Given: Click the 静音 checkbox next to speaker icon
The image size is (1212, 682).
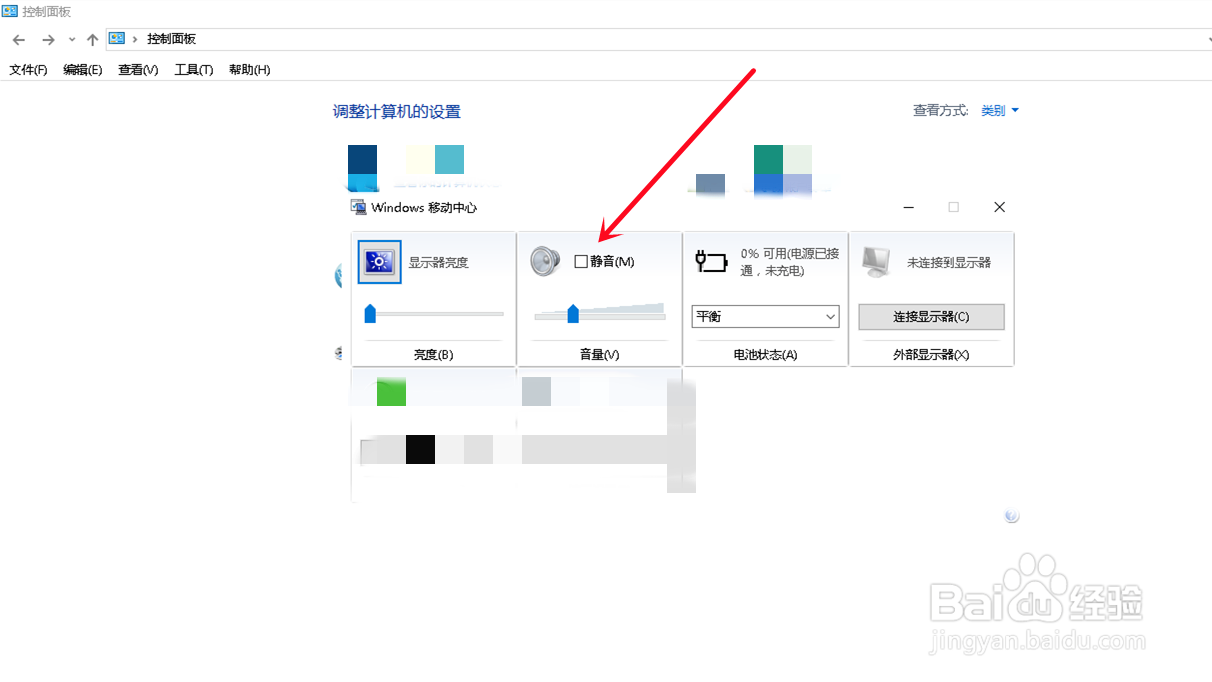Looking at the screenshot, I should pyautogui.click(x=583, y=259).
